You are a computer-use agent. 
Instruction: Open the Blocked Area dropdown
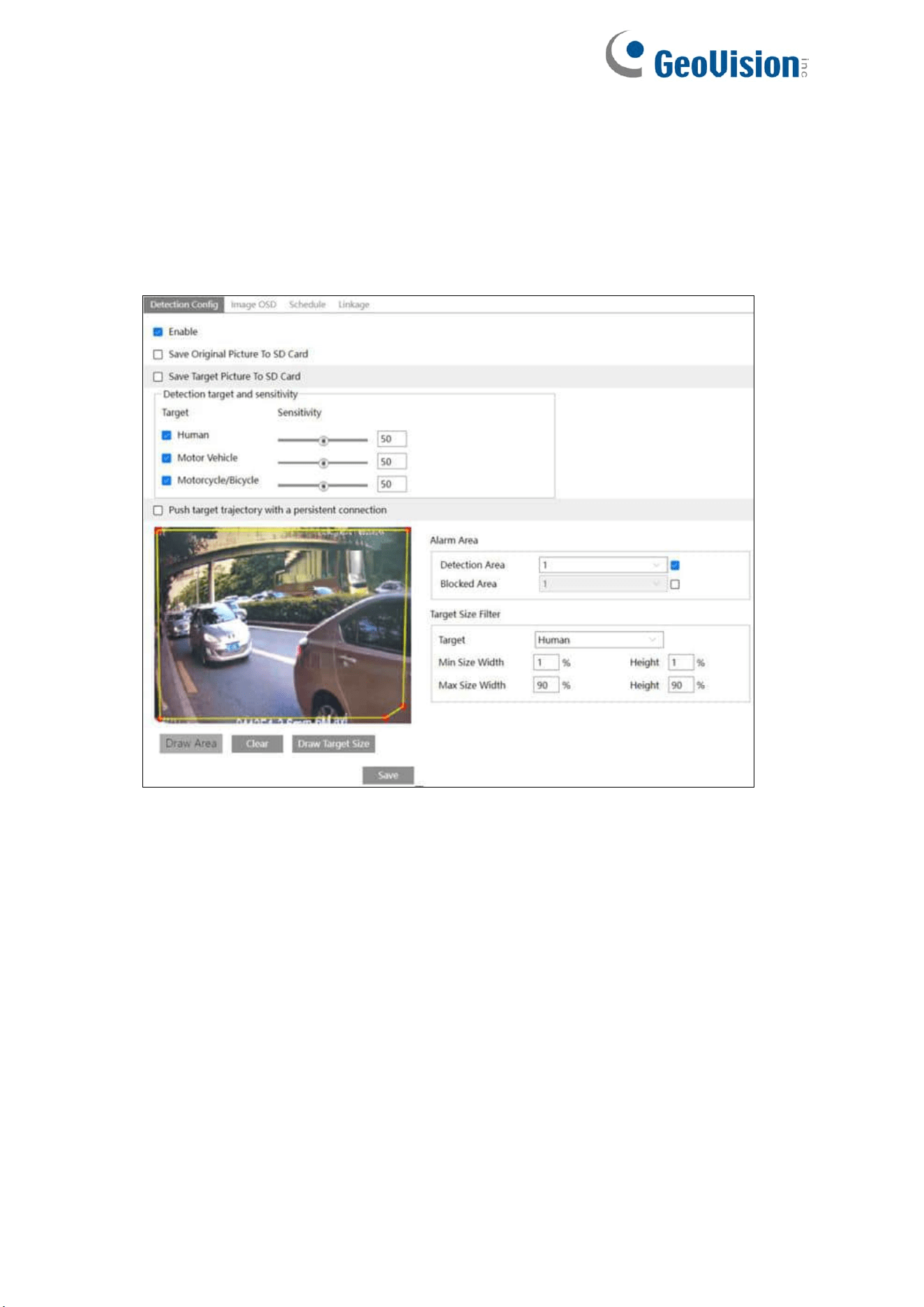tap(602, 584)
